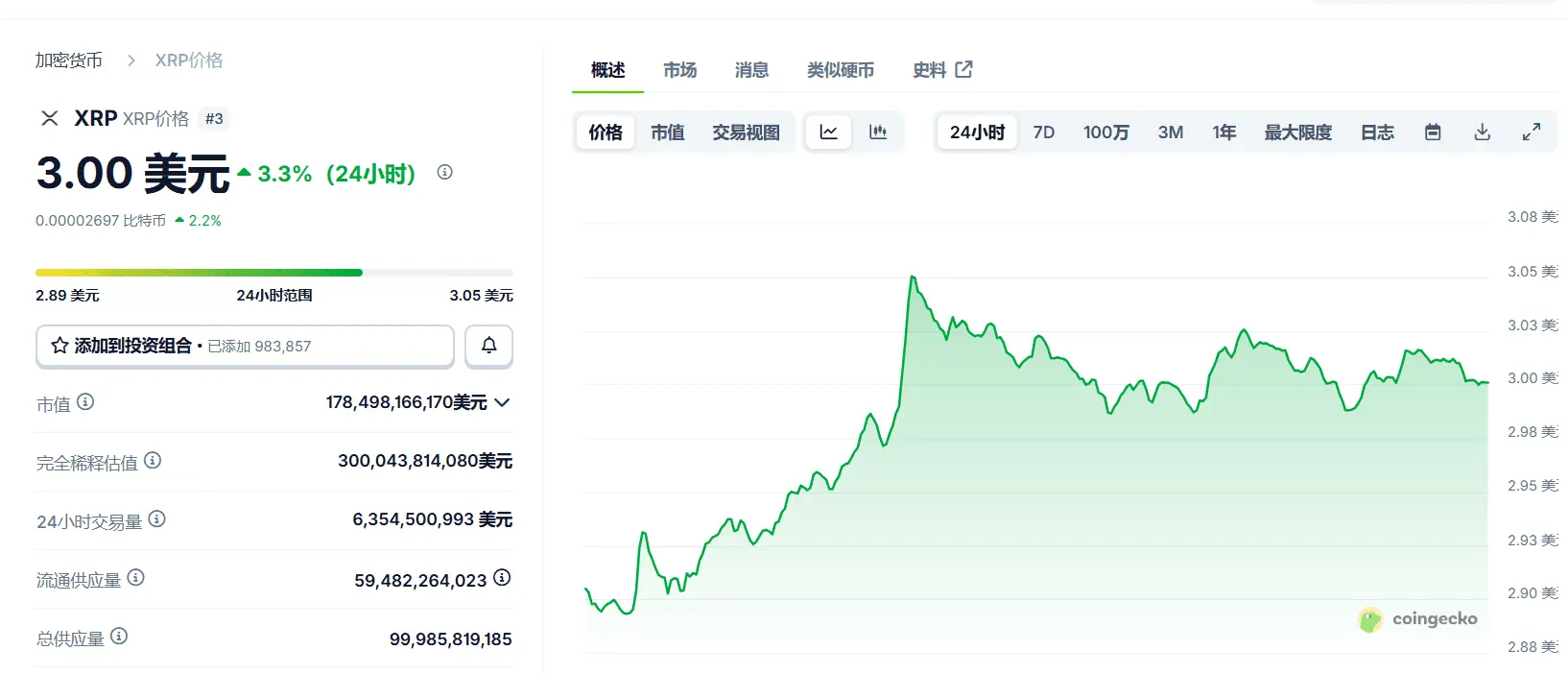Click 178,498,166,170美元 market cap value
This screenshot has height=674, width=1568.
(x=407, y=402)
